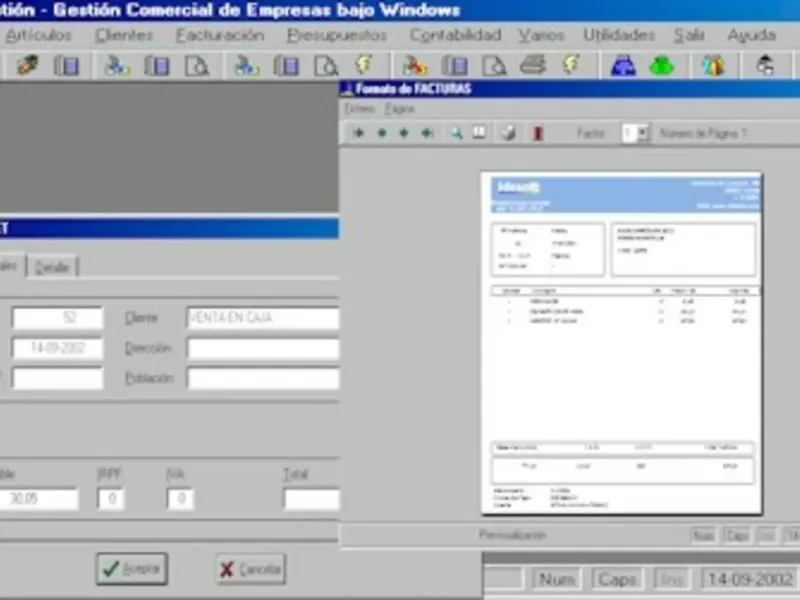Open the Salir menu
The image size is (800, 600).
pyautogui.click(x=689, y=35)
